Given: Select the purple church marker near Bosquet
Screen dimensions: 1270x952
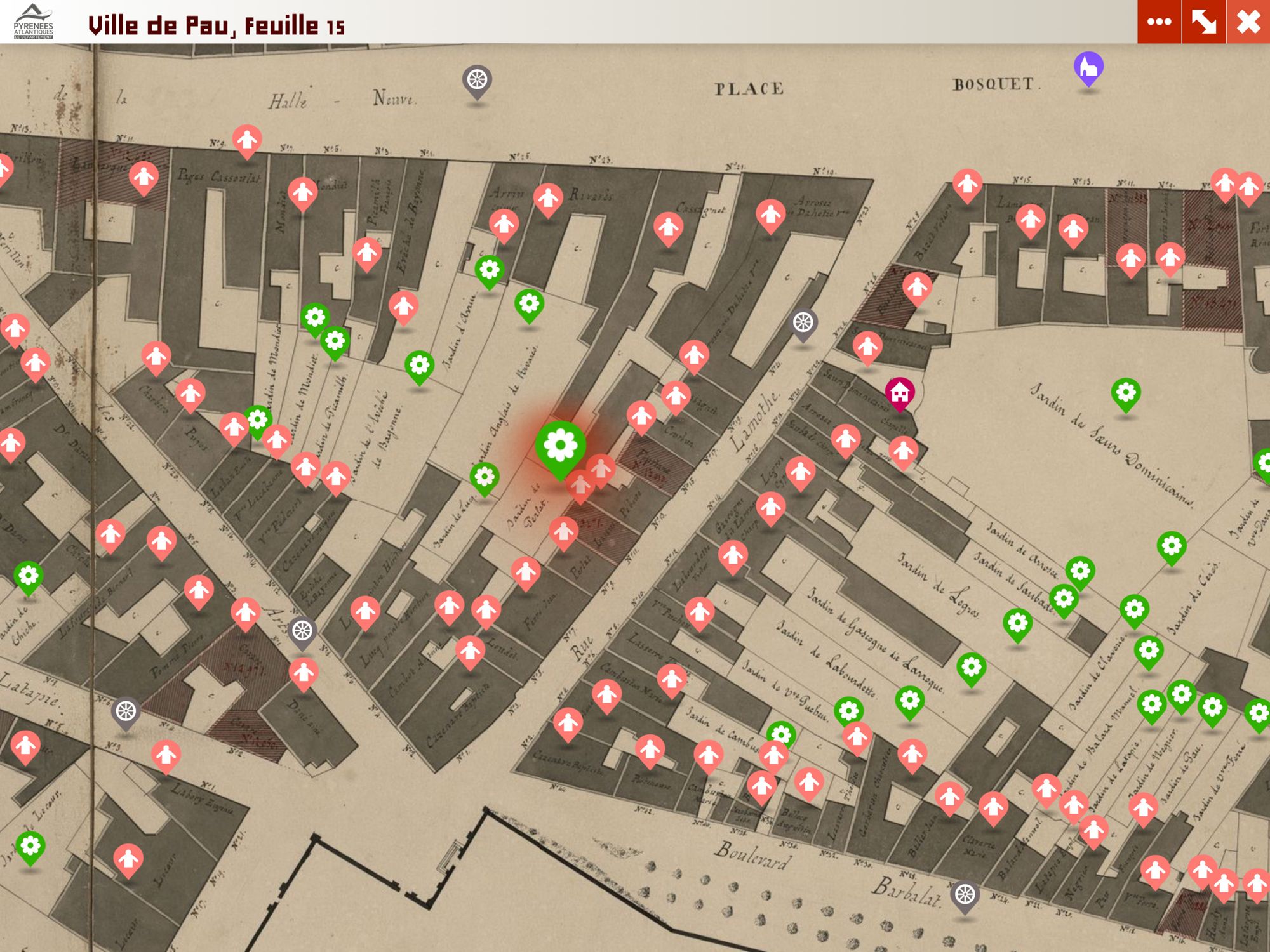Looking at the screenshot, I should coord(1088,67).
